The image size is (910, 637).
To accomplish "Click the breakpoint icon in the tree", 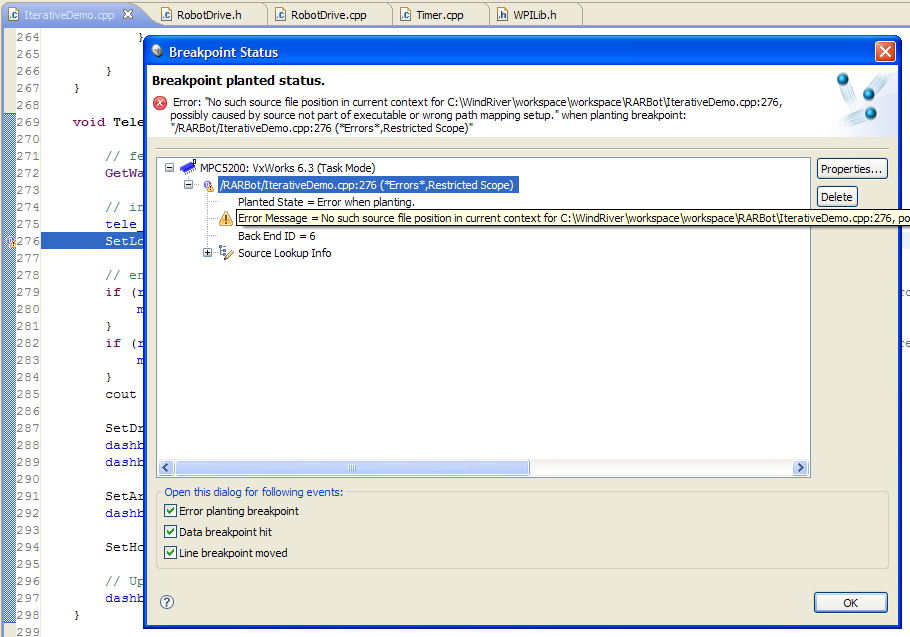I will click(208, 186).
